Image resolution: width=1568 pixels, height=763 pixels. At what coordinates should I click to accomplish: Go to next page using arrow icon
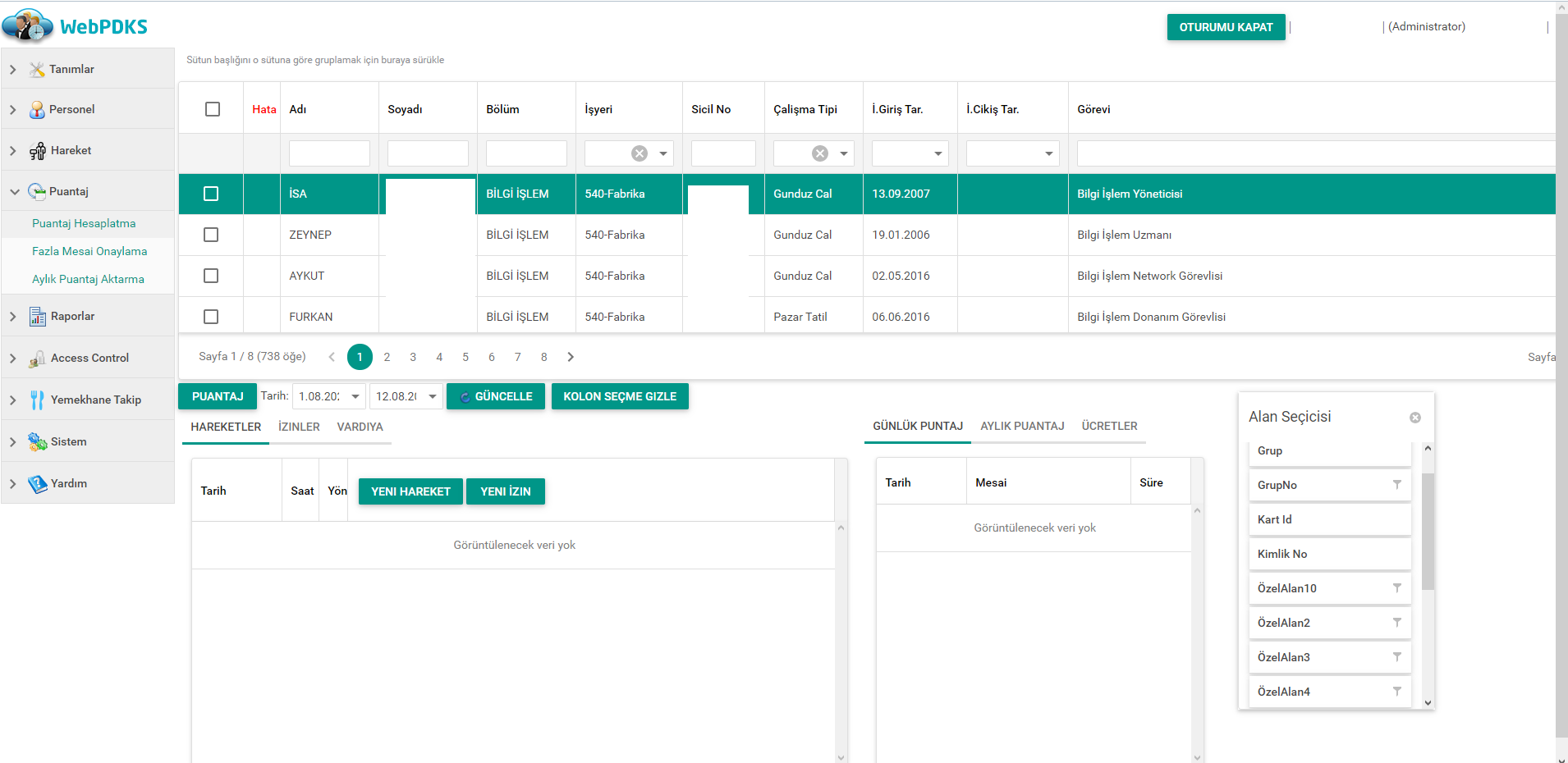(x=571, y=357)
